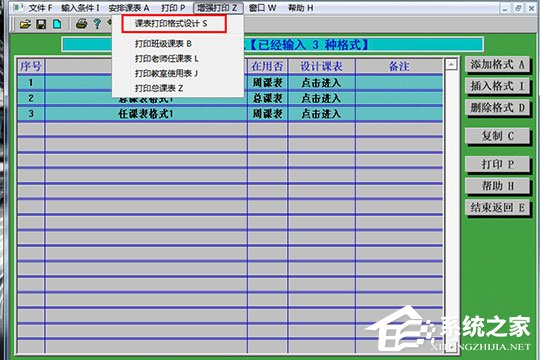Click the save floppy disk icon
Viewport: 540px width, 360px height.
pos(41,24)
